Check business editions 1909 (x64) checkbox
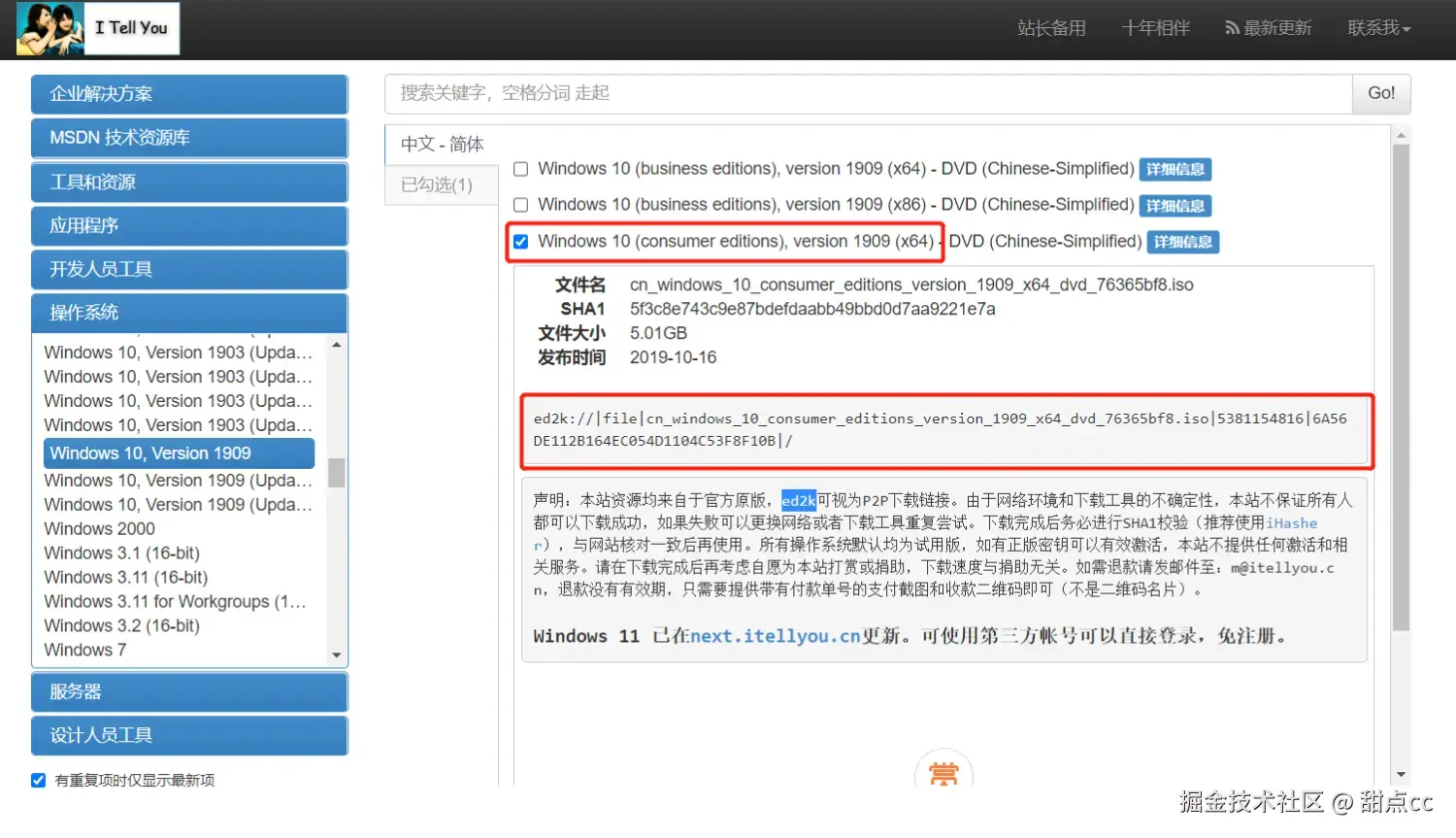This screenshot has width=1456, height=838. 520,169
